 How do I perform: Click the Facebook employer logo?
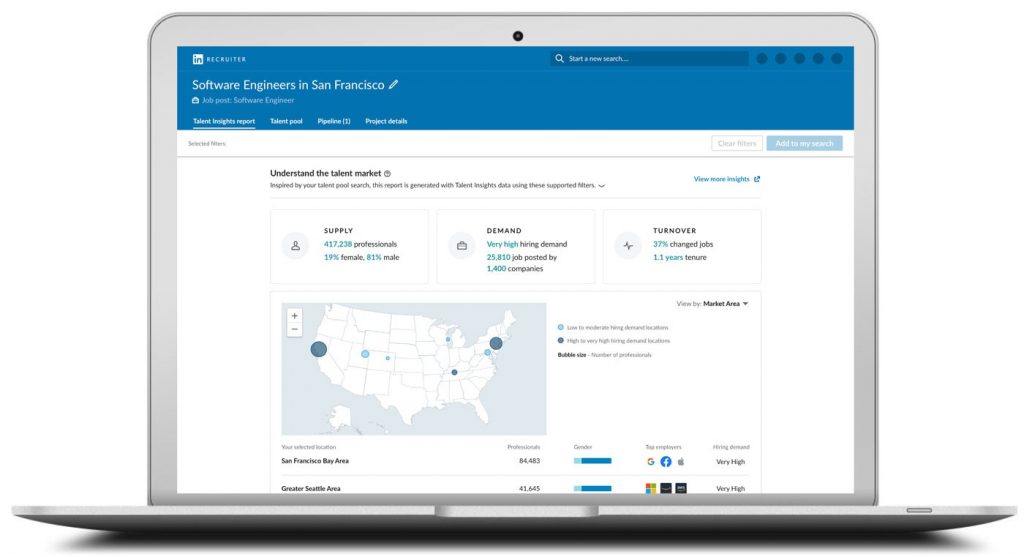[665, 462]
